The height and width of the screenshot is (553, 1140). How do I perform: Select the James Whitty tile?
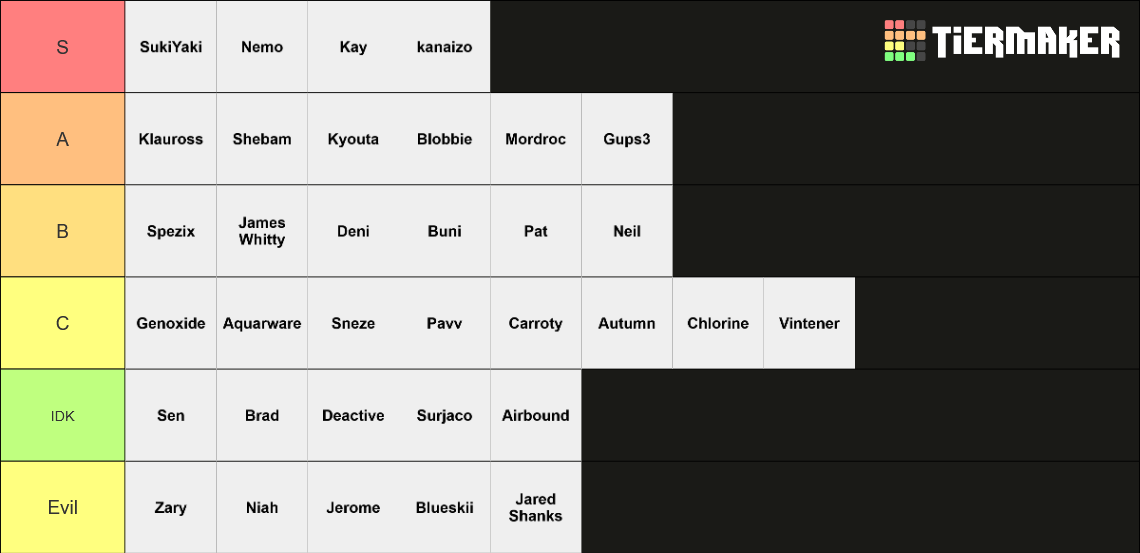pyautogui.click(x=262, y=231)
